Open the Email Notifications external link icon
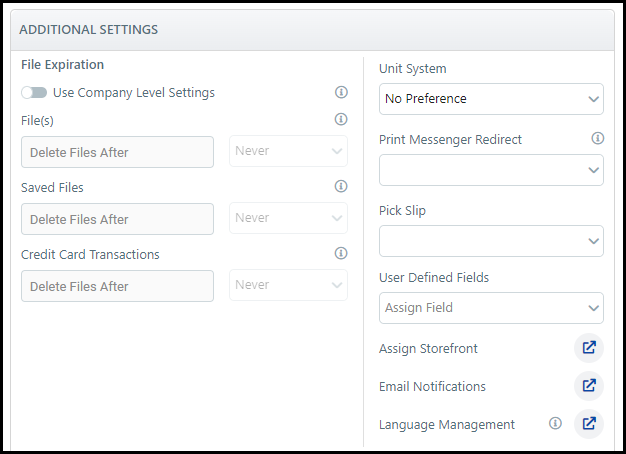Screen dimensions: 626x454 (x=589, y=386)
